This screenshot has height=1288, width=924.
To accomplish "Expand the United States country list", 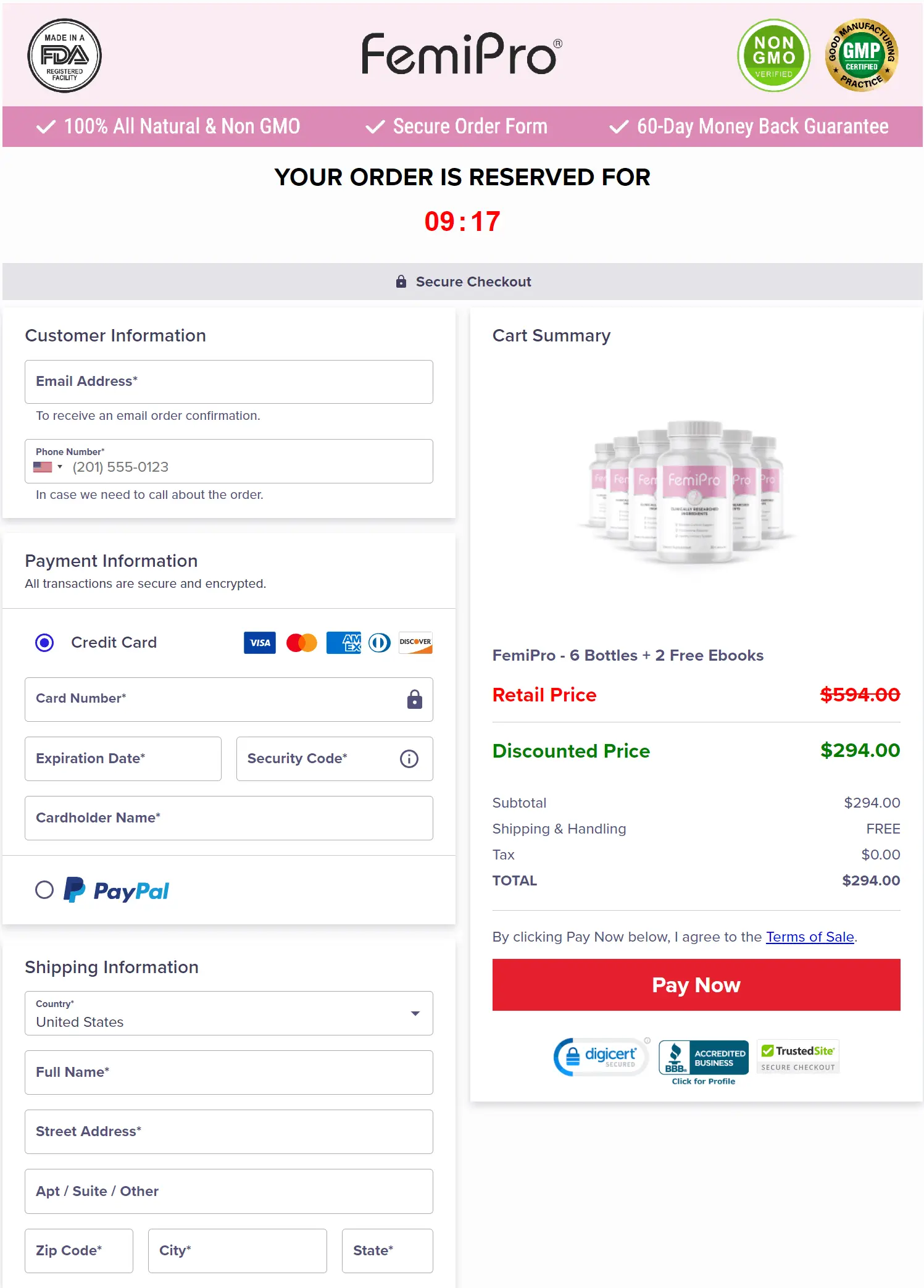I will (x=417, y=1013).
